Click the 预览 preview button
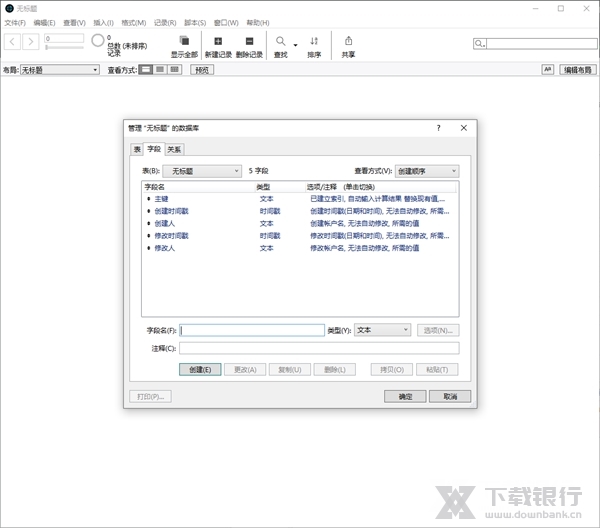The image size is (600, 528). point(202,70)
